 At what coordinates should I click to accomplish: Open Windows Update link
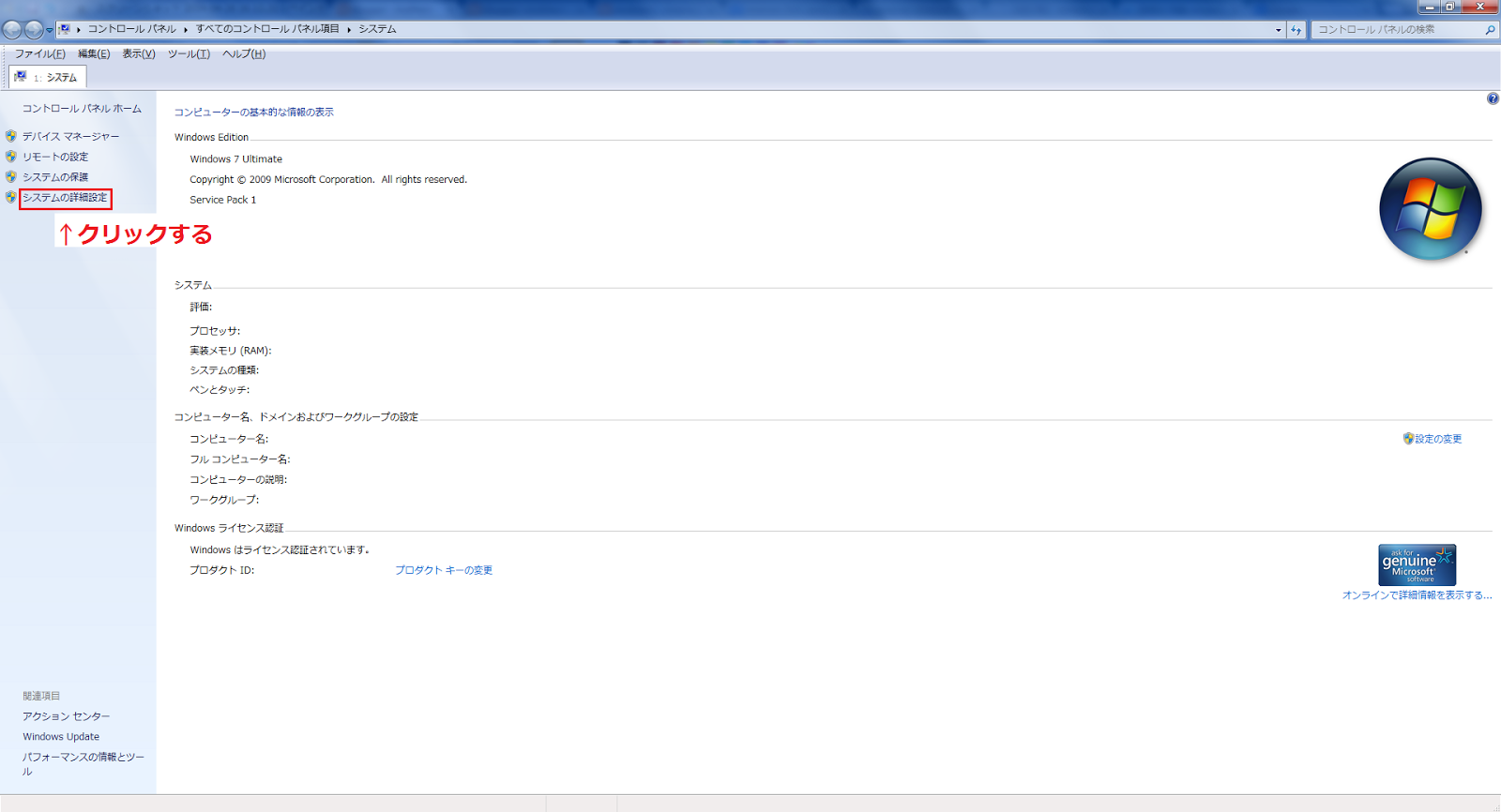[x=61, y=737]
